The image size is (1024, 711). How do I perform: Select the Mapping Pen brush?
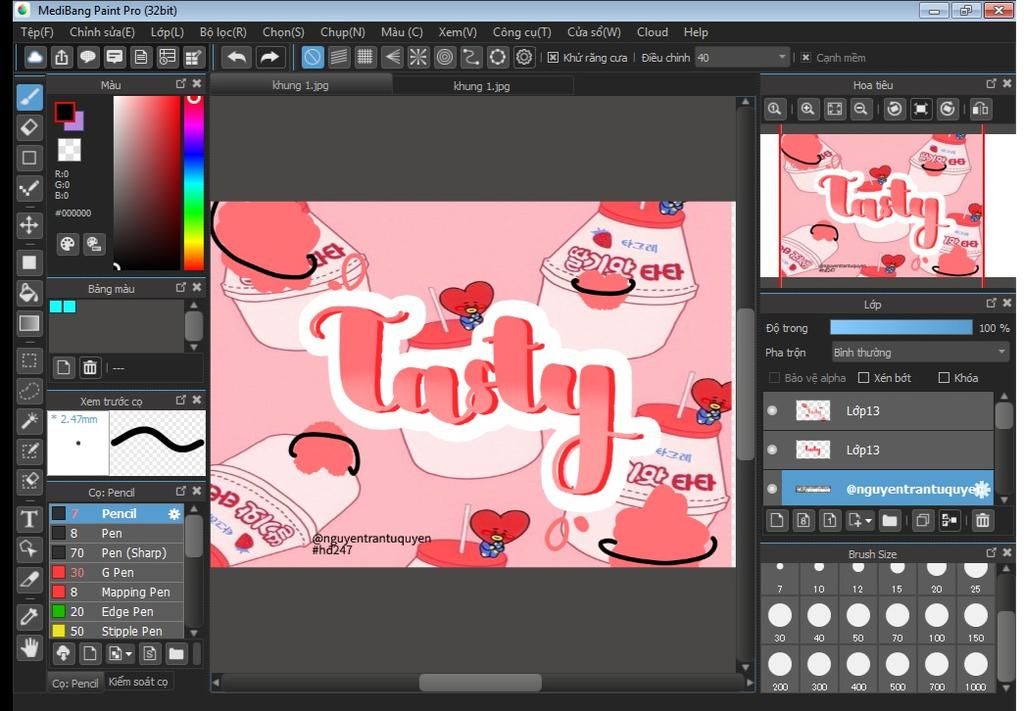point(117,592)
